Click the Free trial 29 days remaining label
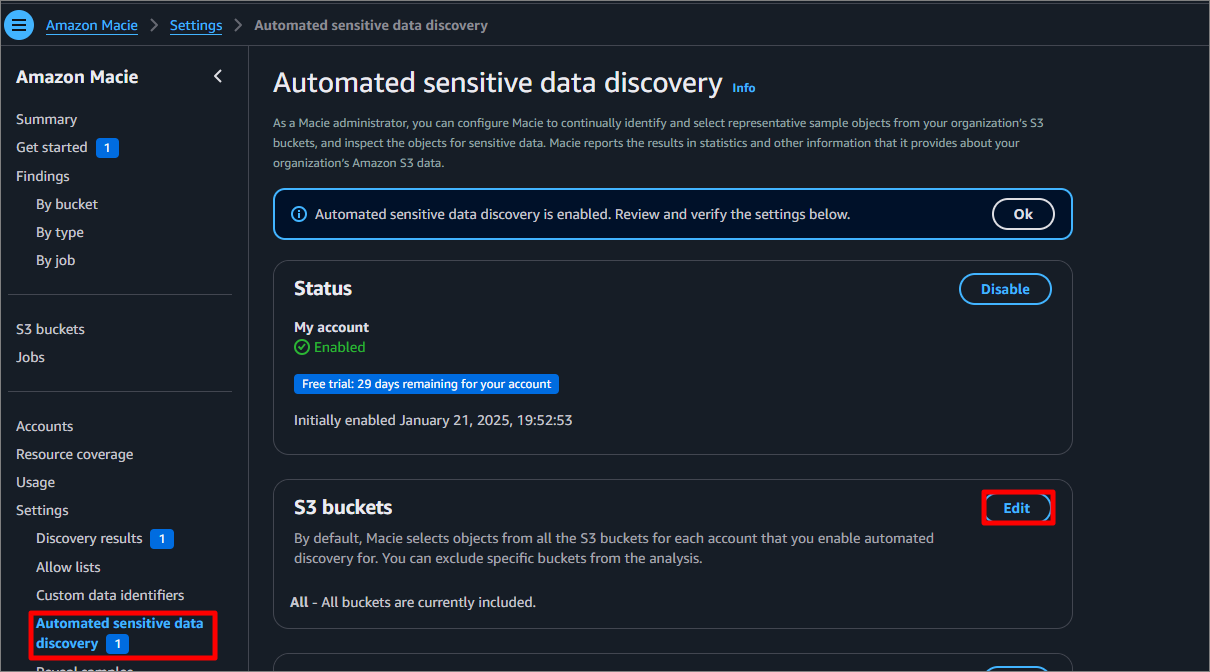This screenshot has height=672, width=1210. point(426,384)
